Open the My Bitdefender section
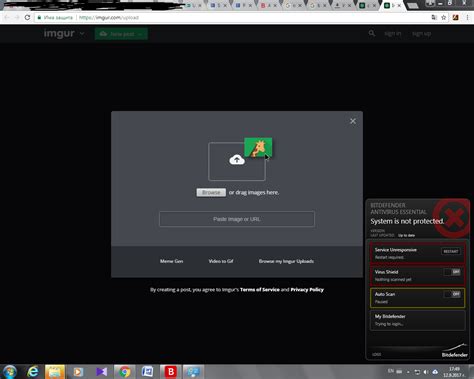This screenshot has height=379, width=474. [418, 320]
